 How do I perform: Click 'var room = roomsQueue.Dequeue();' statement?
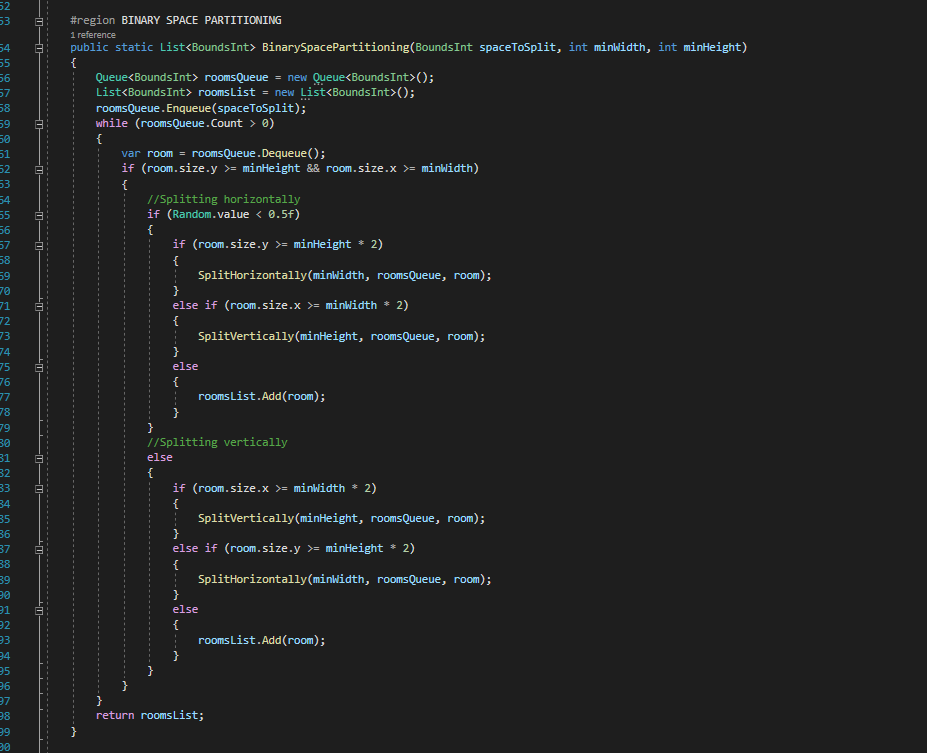pos(223,154)
